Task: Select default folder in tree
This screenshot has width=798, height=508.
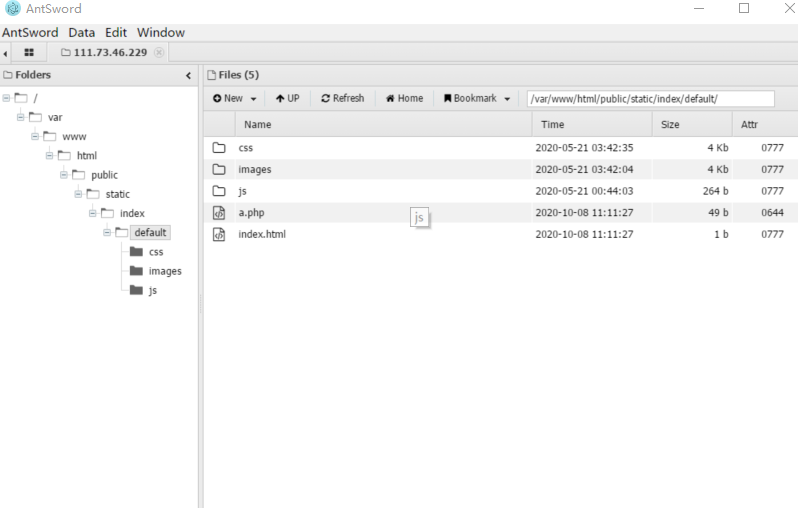Action: [150, 233]
